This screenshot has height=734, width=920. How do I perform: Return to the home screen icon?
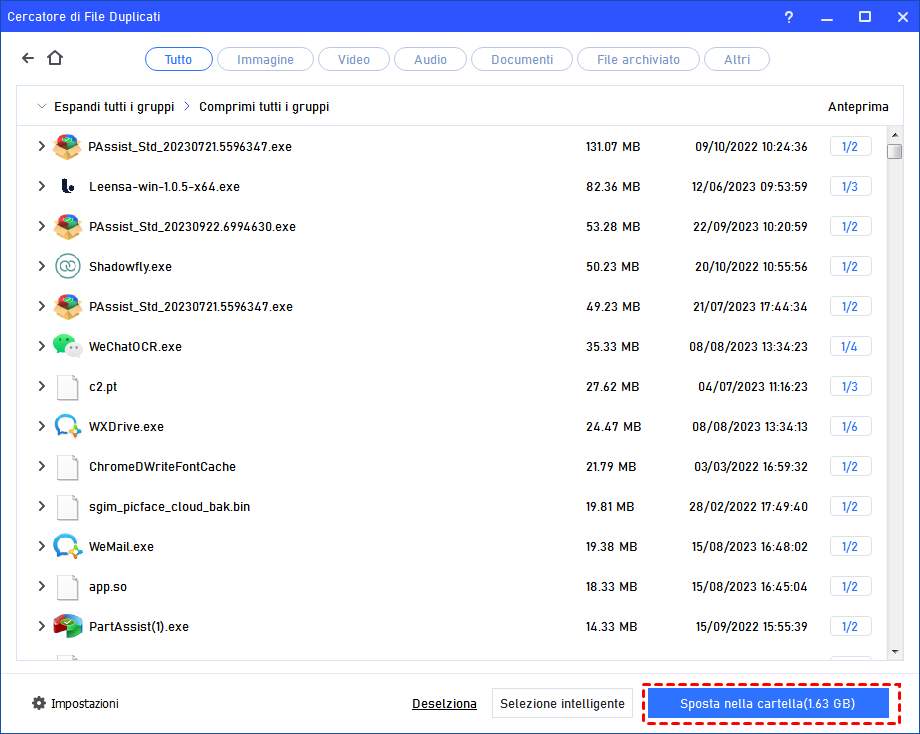(55, 57)
